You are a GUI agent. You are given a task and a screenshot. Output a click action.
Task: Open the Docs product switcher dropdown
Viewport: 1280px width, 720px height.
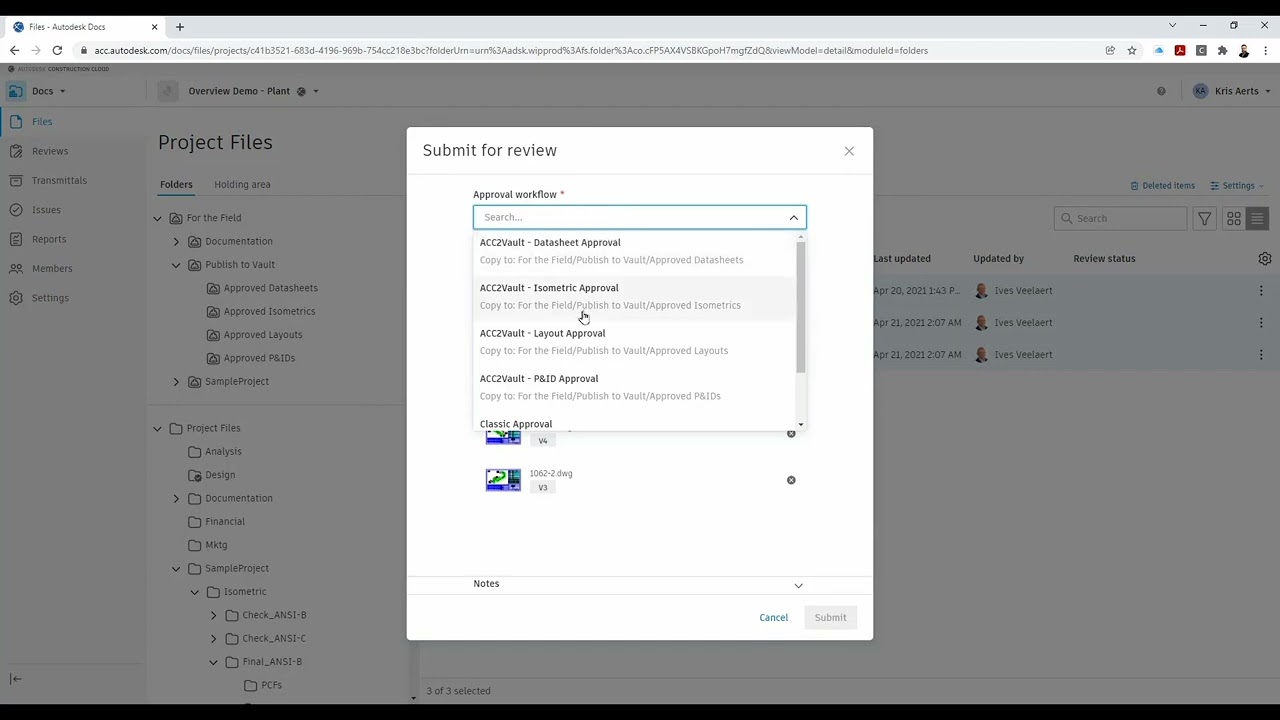[49, 91]
